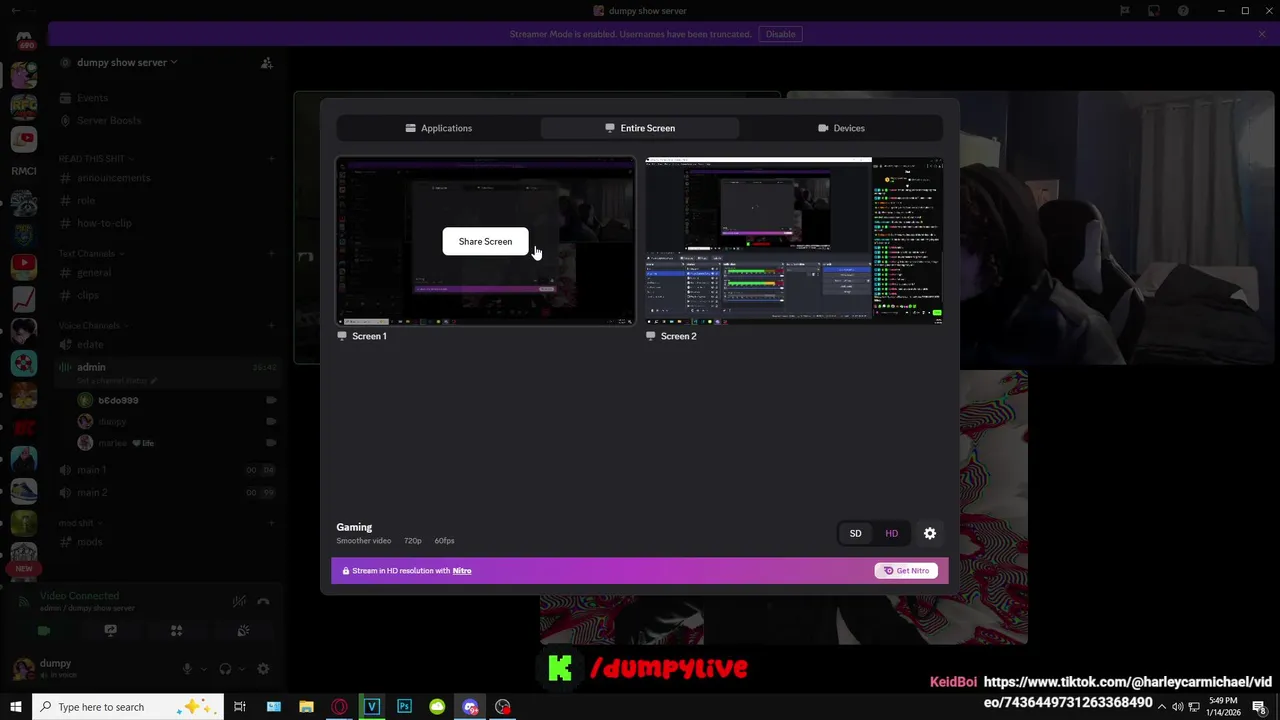Disable Streamer Mode from the top banner
The width and height of the screenshot is (1280, 720).
click(780, 34)
